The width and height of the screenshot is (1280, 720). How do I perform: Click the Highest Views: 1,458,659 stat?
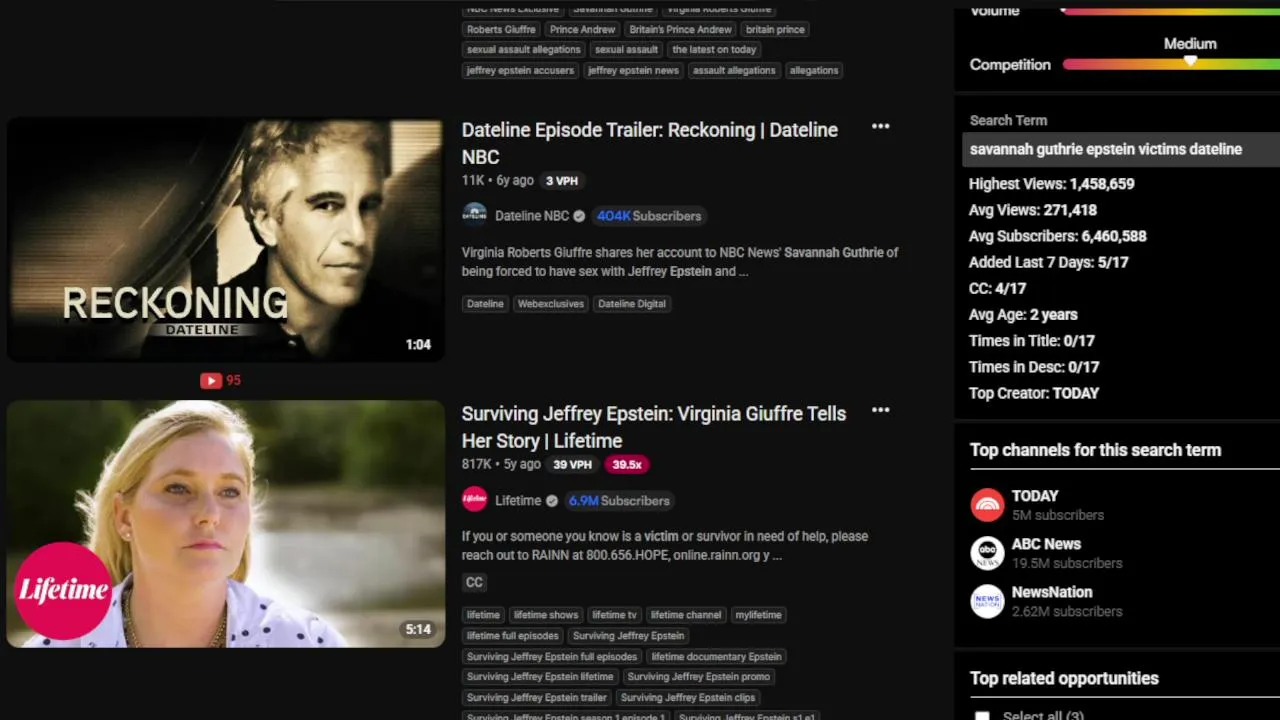[1051, 184]
